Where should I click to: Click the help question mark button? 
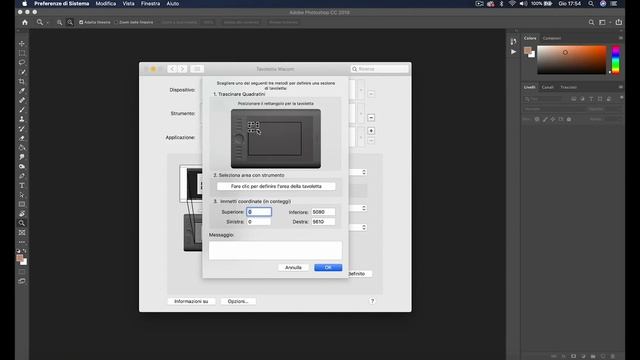[x=372, y=301]
